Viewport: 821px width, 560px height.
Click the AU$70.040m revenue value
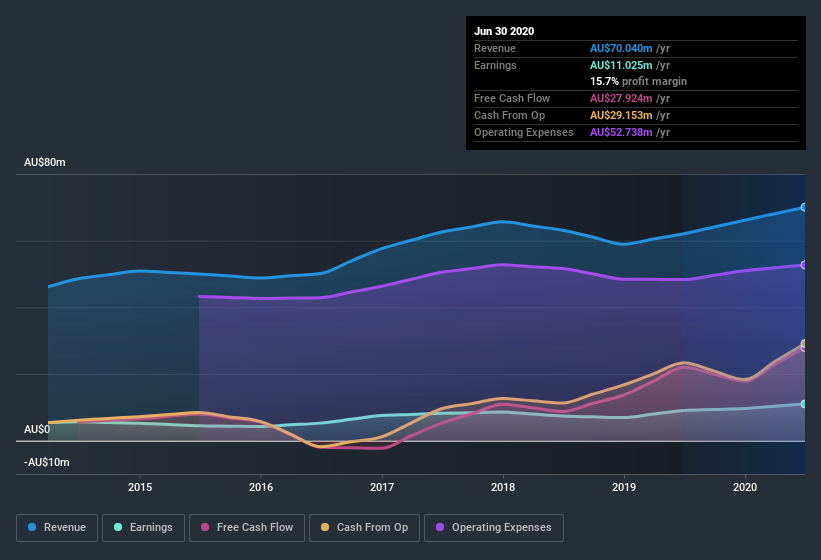pos(621,48)
